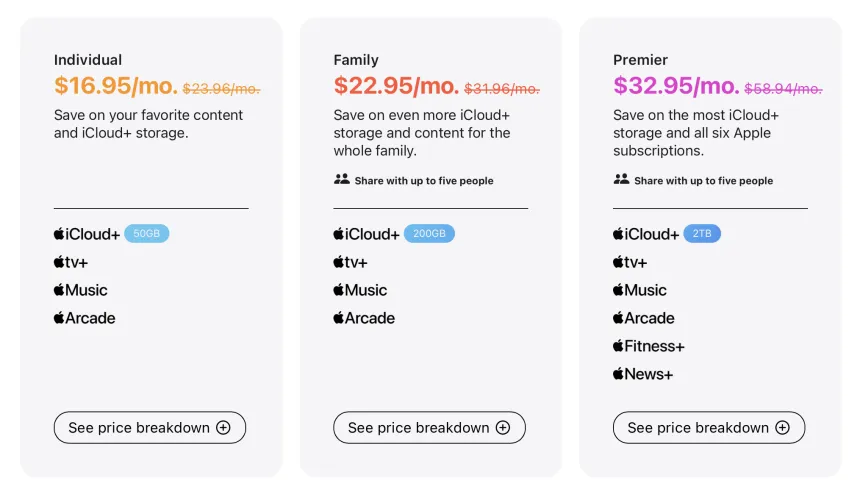Click the Apple News+ logo in Premier plan
Image resolution: width=849 pixels, height=500 pixels.
pos(643,374)
